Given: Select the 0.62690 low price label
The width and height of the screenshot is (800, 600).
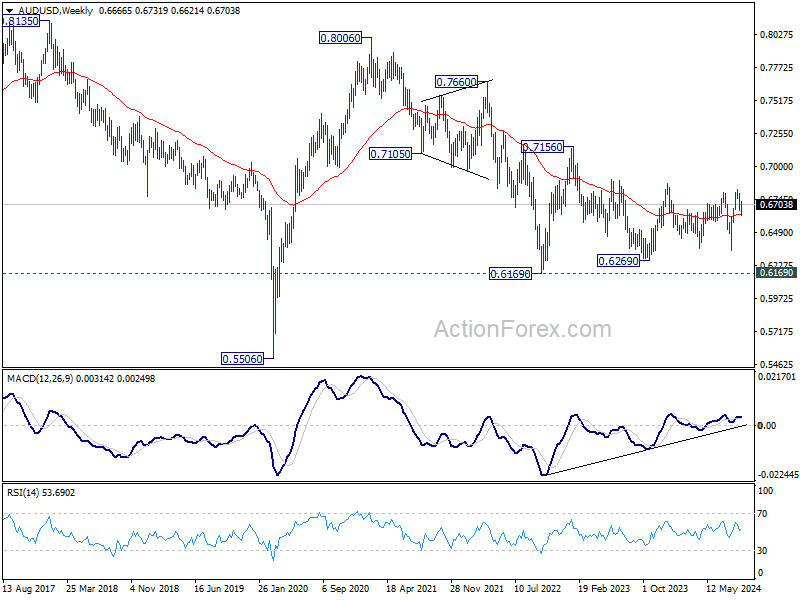Looking at the screenshot, I should pyautogui.click(x=618, y=261).
